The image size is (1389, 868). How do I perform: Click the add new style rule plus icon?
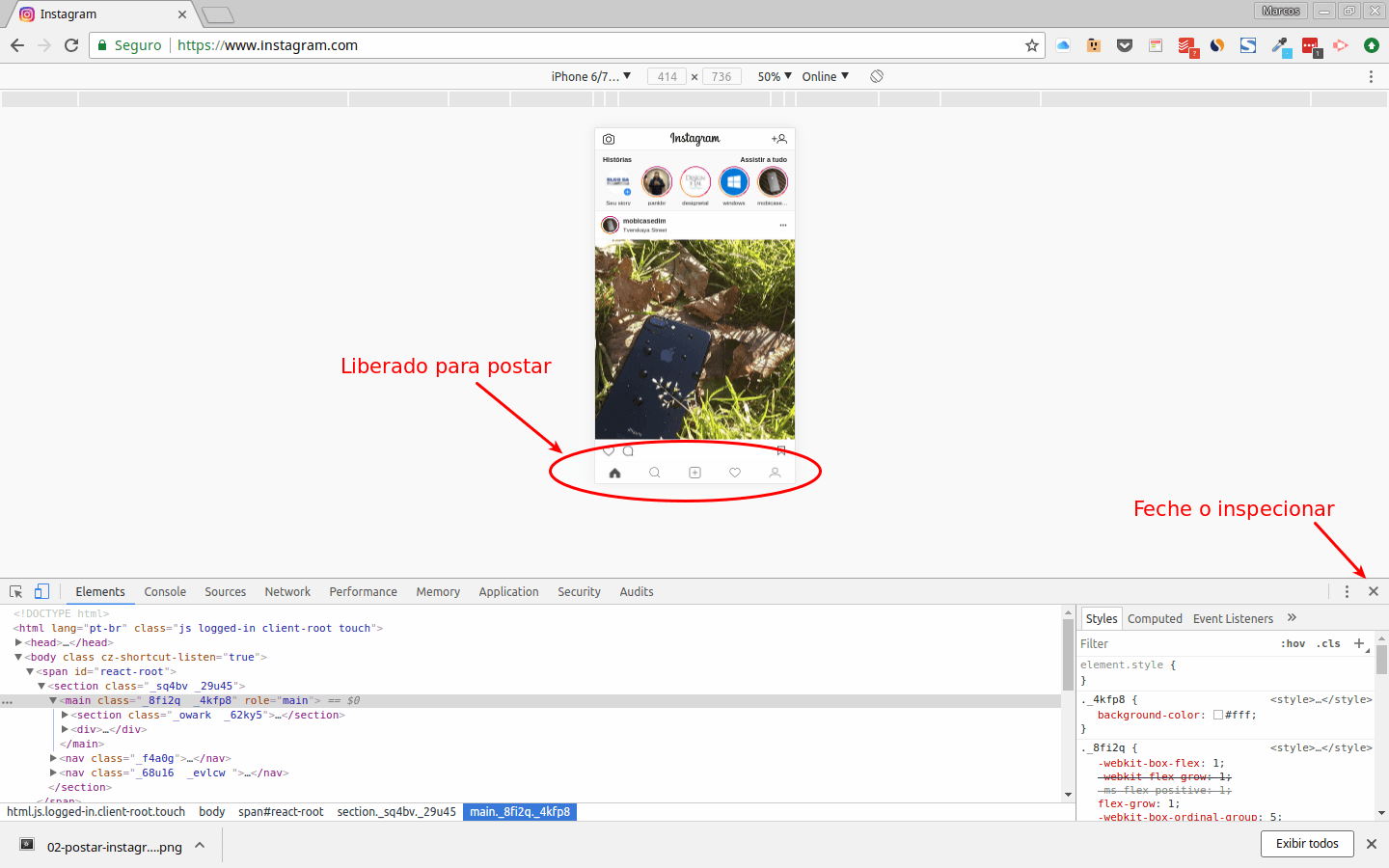(1359, 643)
